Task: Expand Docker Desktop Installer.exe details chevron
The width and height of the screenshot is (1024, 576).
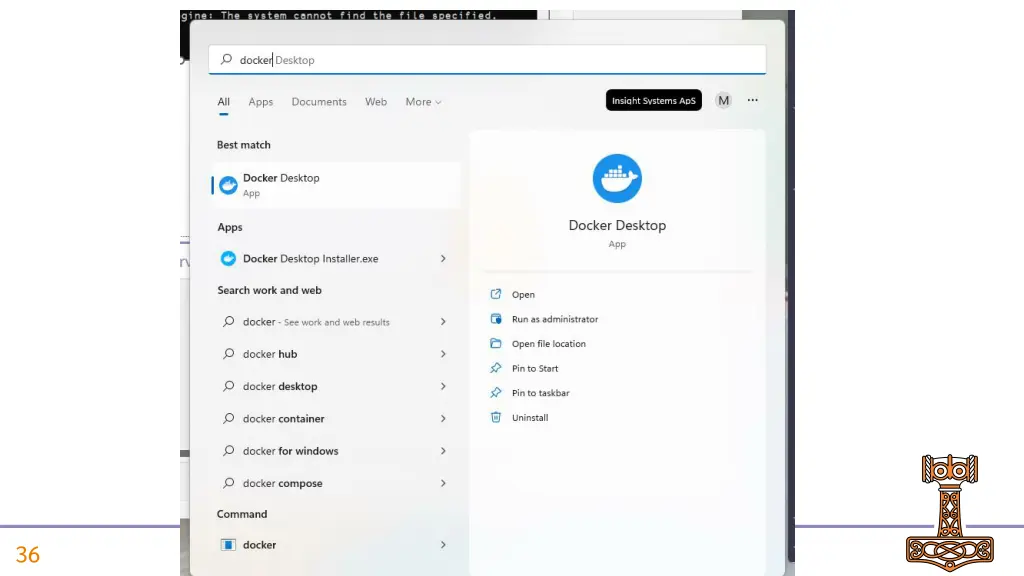Action: [x=443, y=259]
